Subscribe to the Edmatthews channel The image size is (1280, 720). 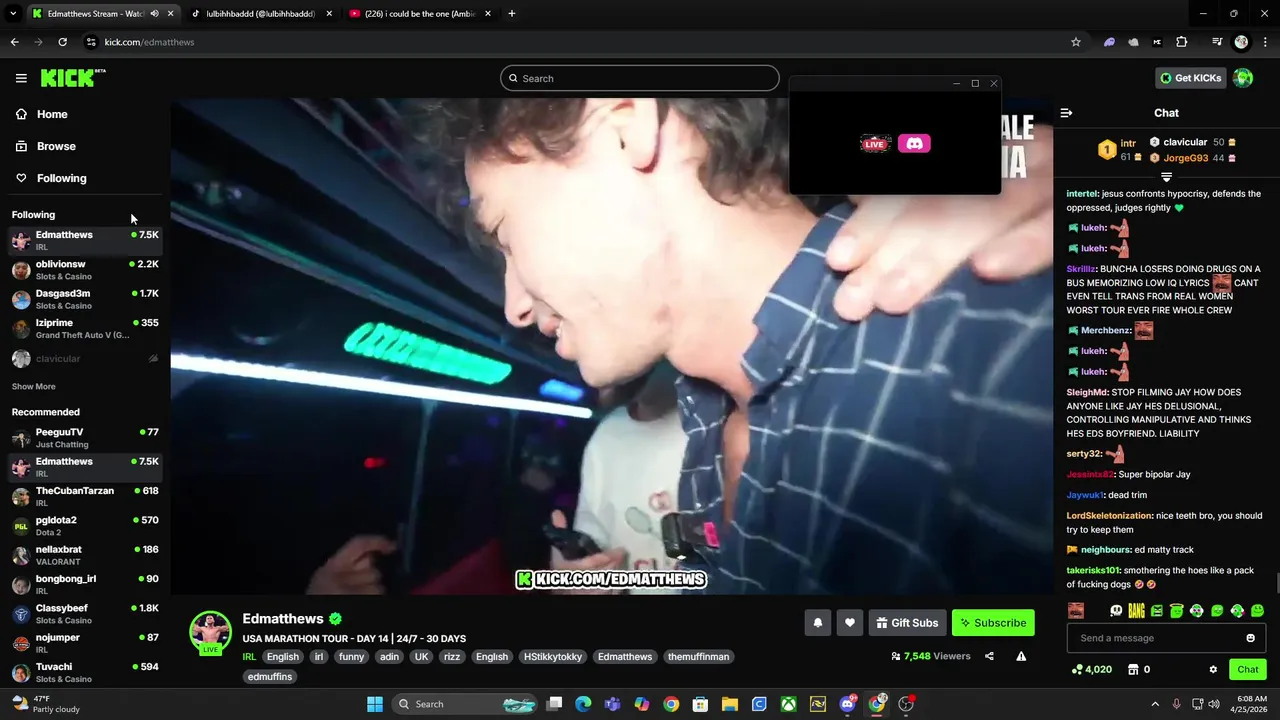click(x=993, y=623)
